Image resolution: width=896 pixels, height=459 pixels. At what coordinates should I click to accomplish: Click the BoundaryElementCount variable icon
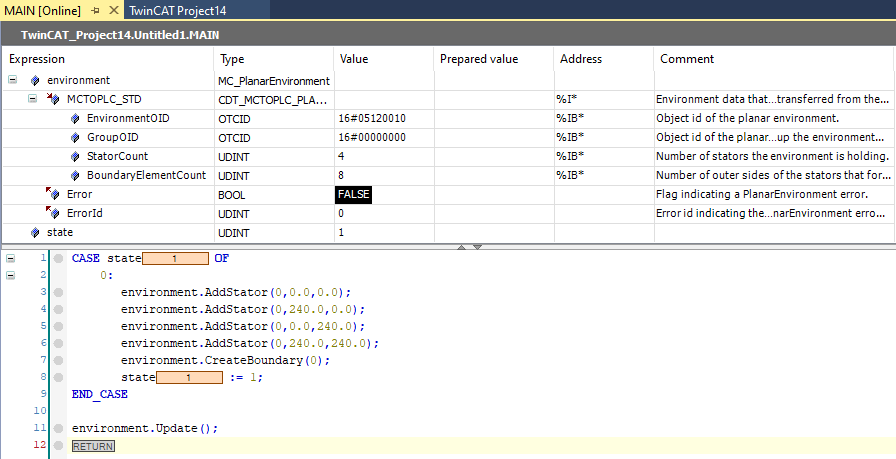pos(75,175)
